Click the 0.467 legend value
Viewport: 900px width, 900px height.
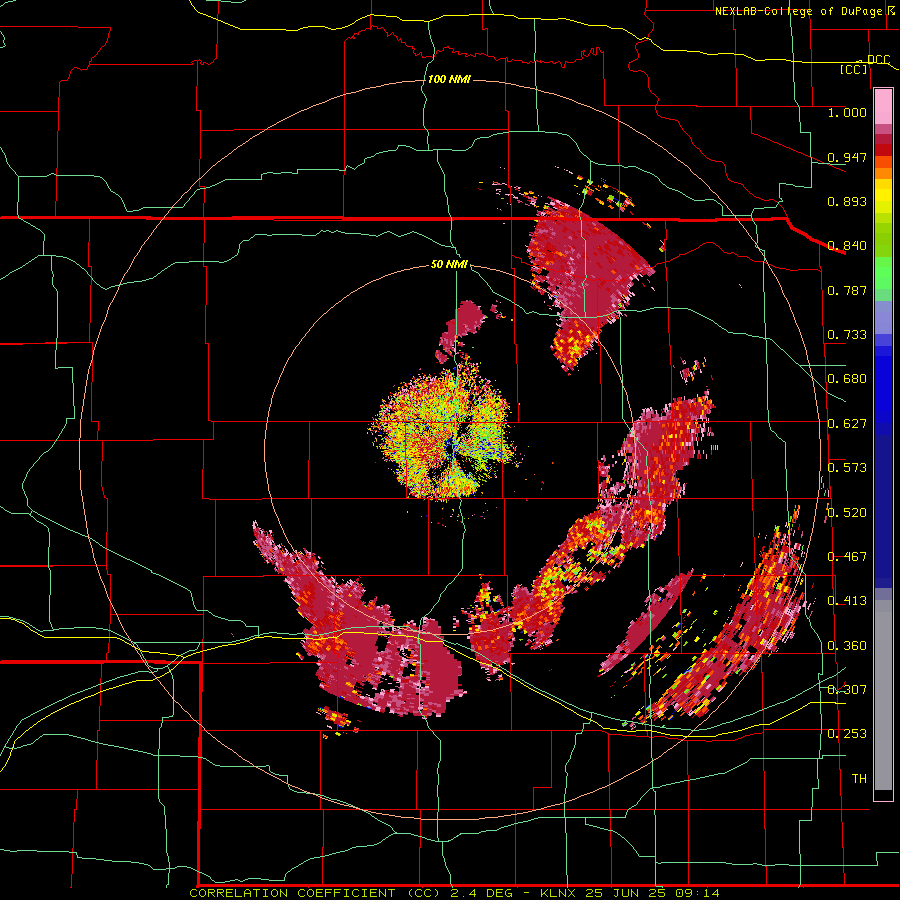tap(847, 557)
